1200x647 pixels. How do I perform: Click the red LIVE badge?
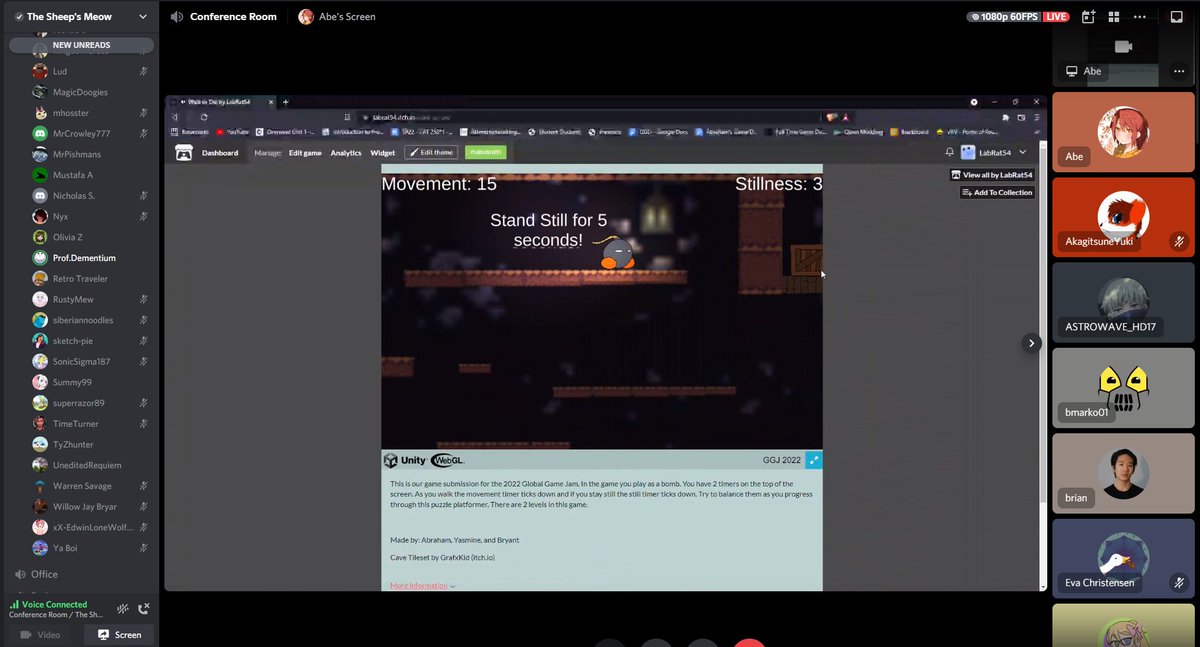1056,17
